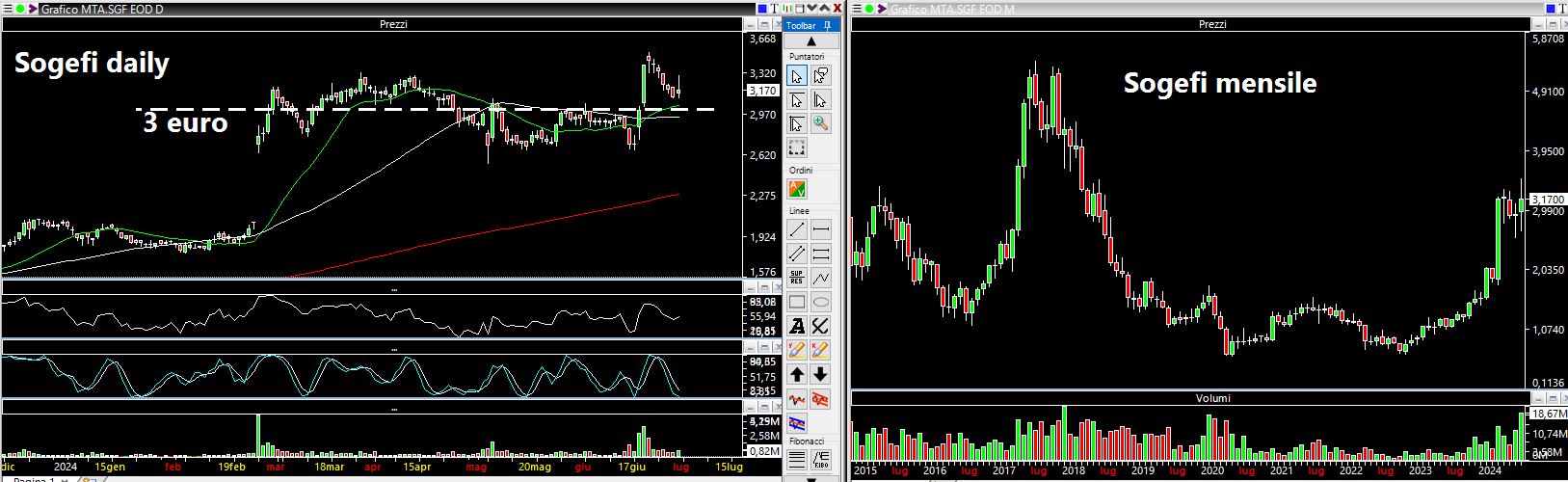Image resolution: width=1568 pixels, height=482 pixels.
Task: Activate the magnifier zoom tool
Action: click(x=821, y=123)
